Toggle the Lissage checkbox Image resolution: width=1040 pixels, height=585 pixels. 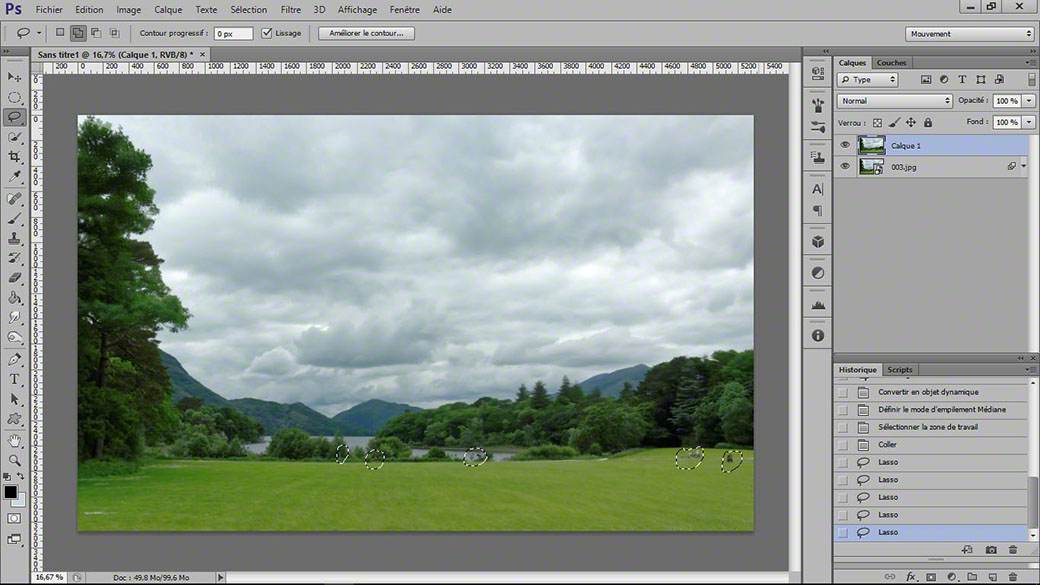267,33
